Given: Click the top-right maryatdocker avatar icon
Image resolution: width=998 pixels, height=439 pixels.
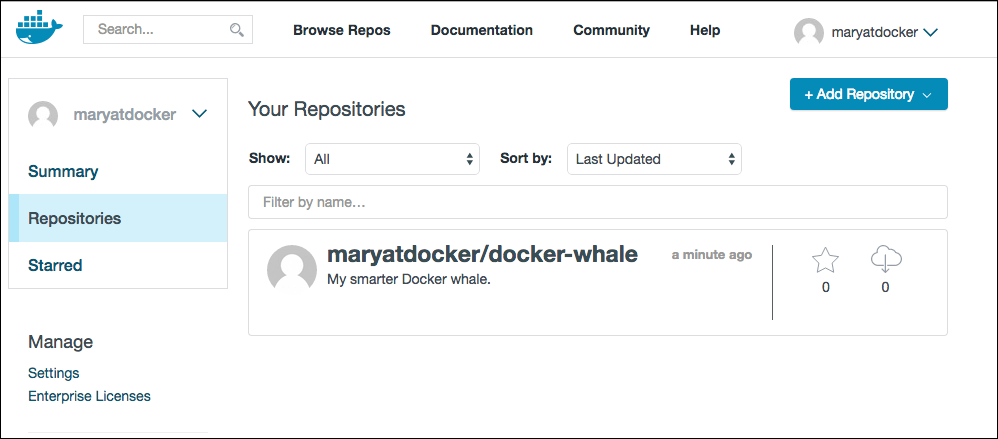Looking at the screenshot, I should tap(808, 32).
